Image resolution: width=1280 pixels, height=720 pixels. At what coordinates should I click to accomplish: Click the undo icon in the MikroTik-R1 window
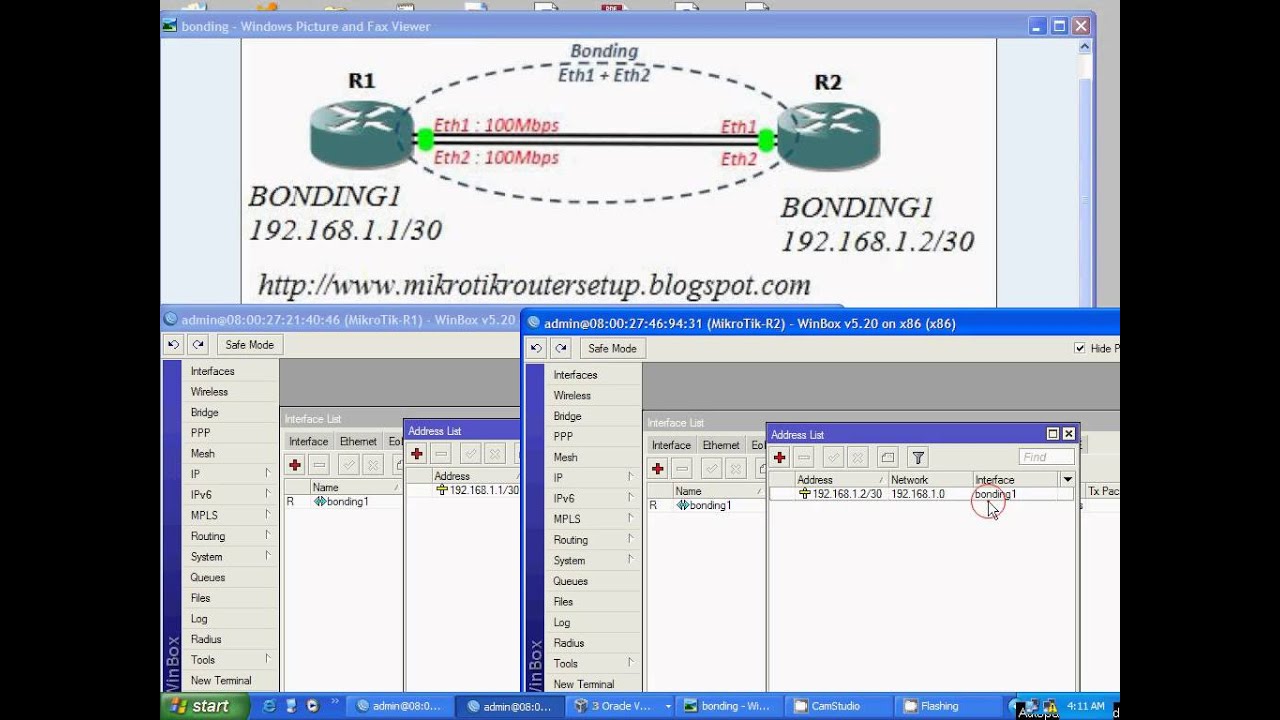tap(173, 344)
